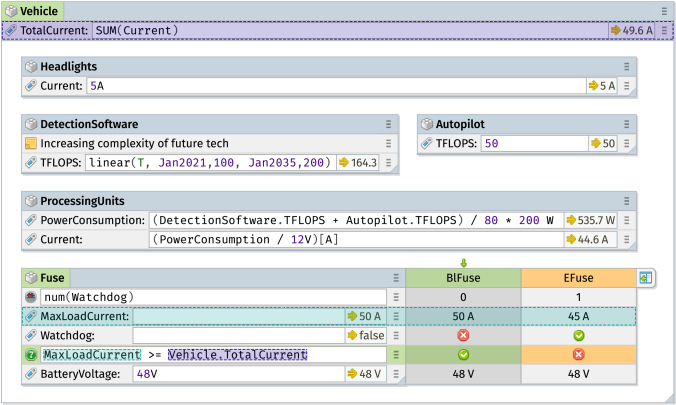Image resolution: width=676 pixels, height=405 pixels.
Task: Click the 164.3 TFLOPS result value
Action: [358, 163]
